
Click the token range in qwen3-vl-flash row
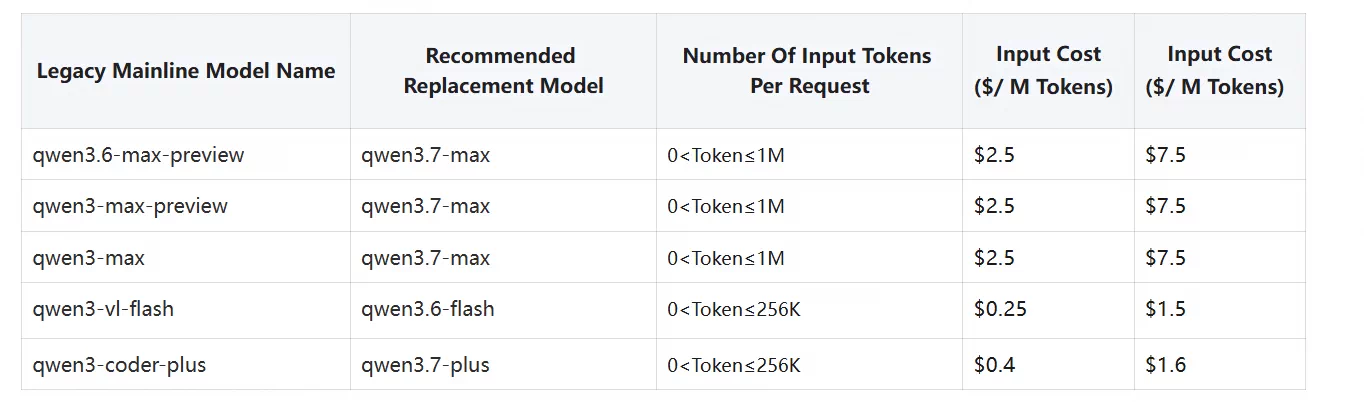(x=734, y=310)
